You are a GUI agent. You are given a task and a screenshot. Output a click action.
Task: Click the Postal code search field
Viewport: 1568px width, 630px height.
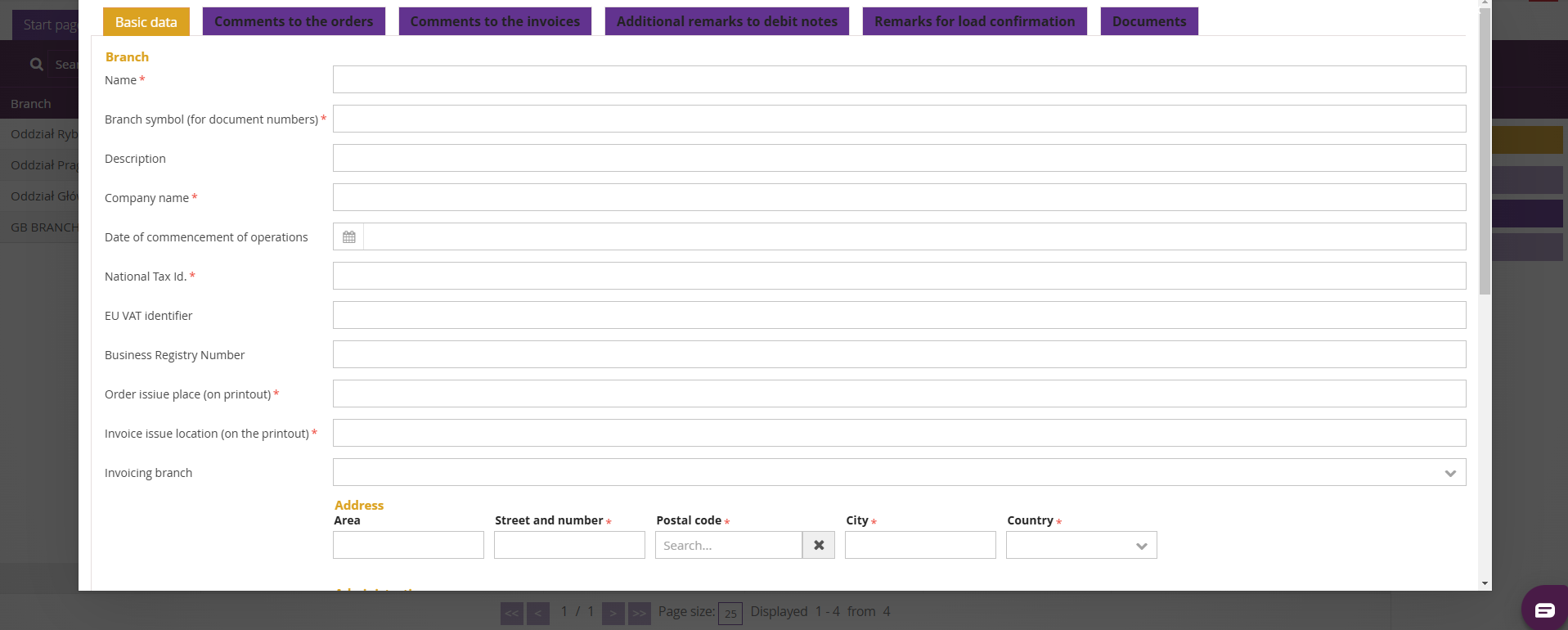point(728,545)
